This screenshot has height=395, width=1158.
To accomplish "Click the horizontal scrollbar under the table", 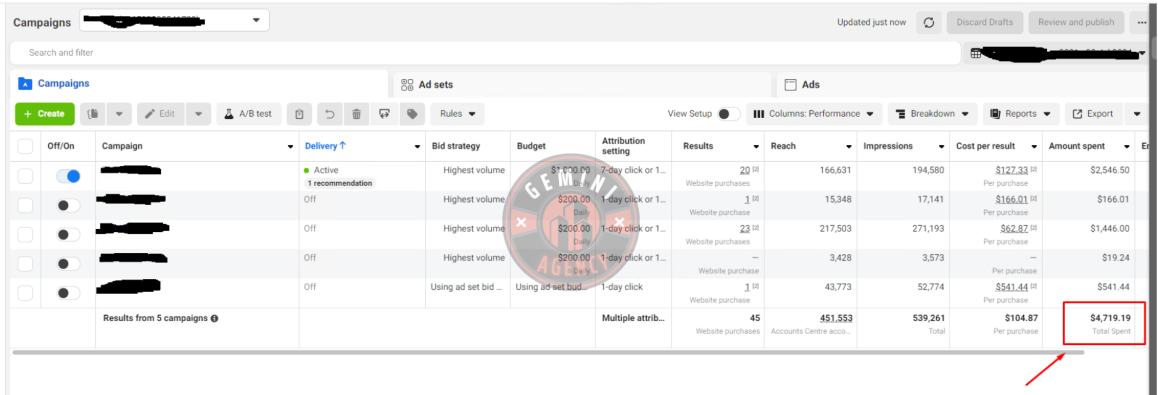I will coord(548,353).
